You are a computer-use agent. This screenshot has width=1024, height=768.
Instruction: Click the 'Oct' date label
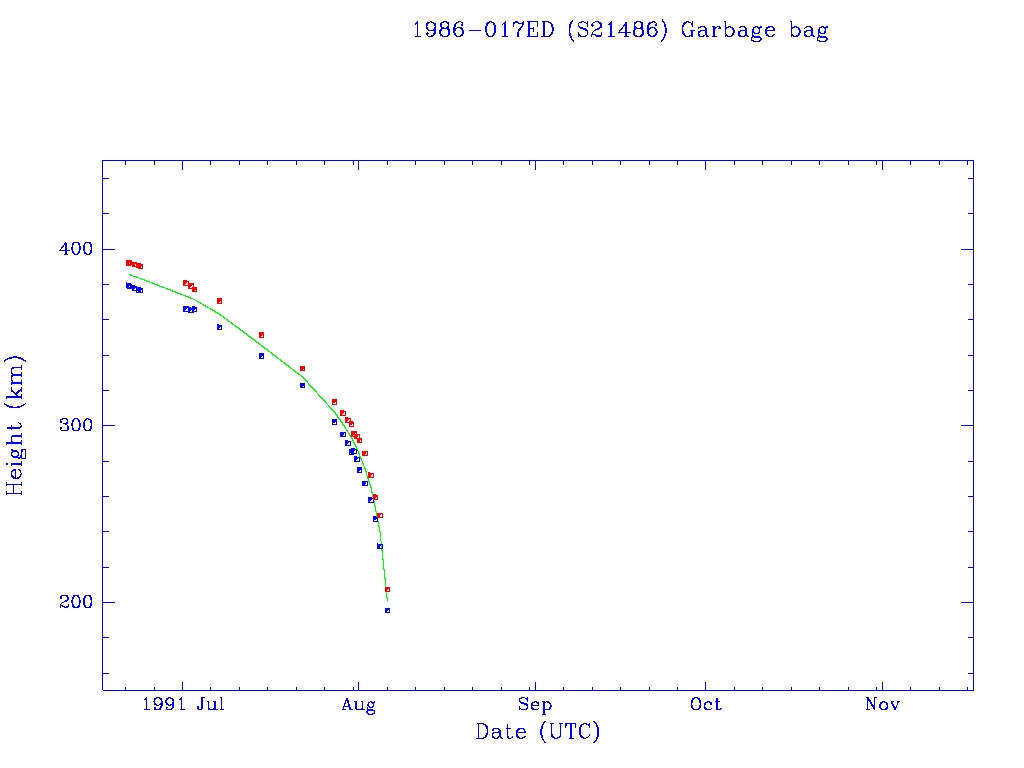click(705, 705)
